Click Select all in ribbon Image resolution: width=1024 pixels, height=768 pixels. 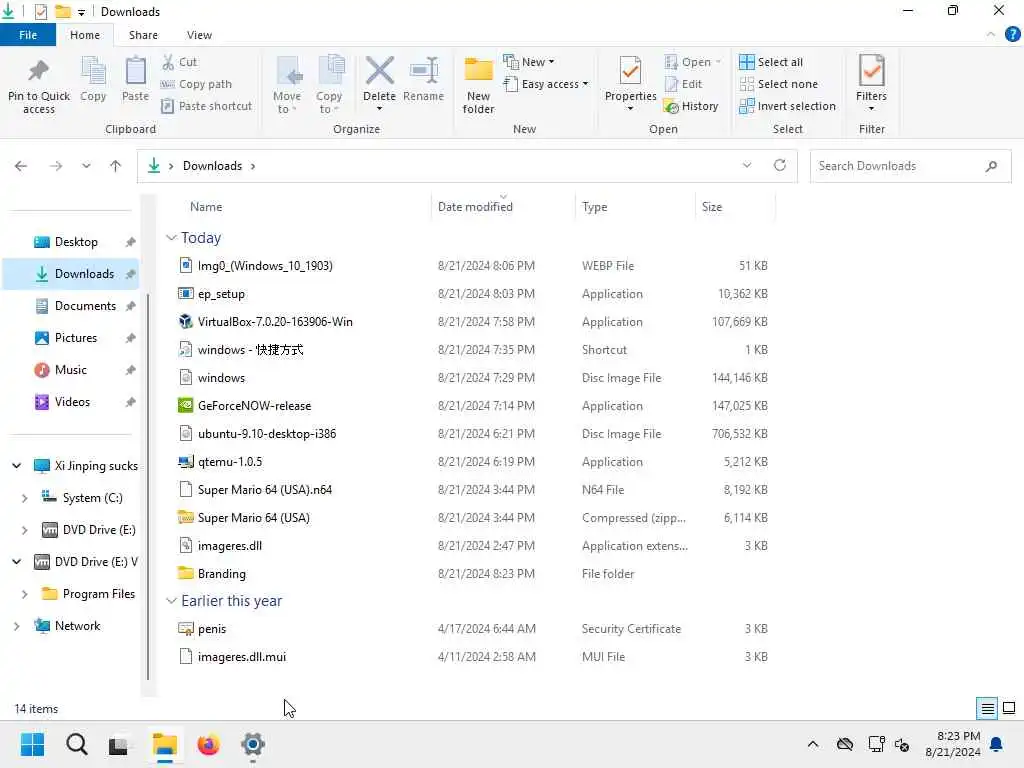coord(771,62)
